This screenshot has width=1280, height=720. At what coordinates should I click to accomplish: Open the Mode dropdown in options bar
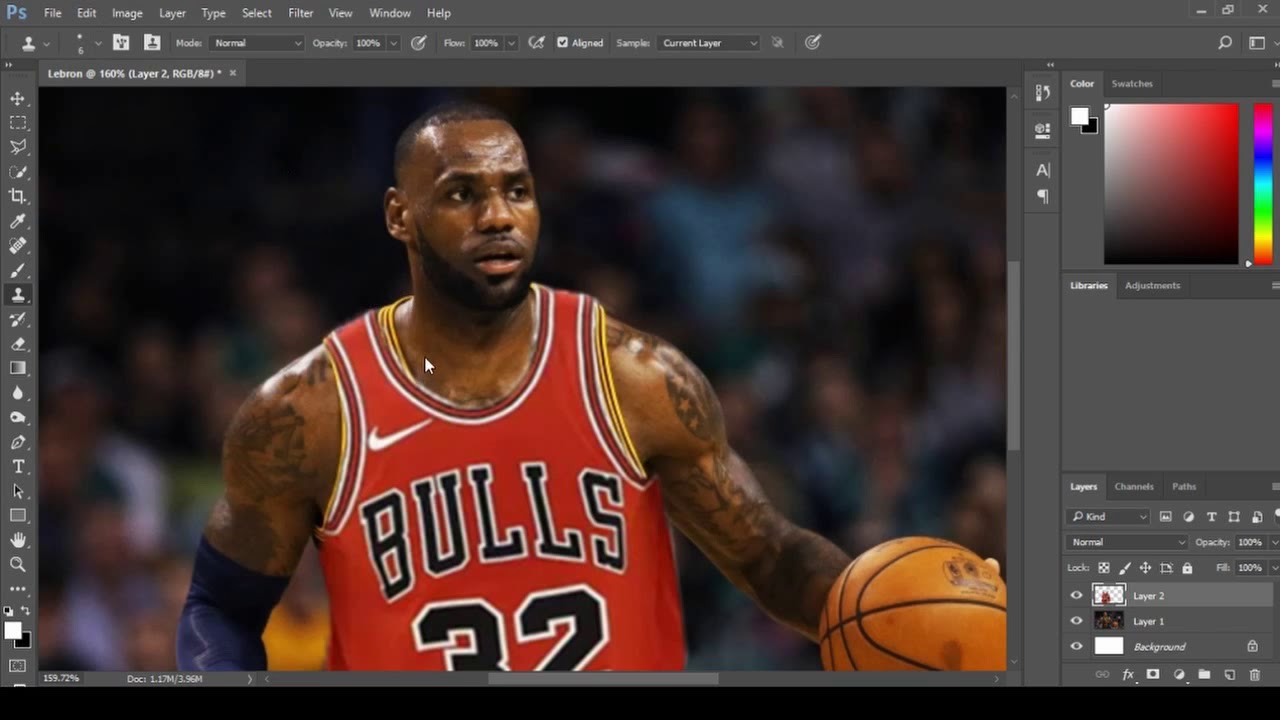pyautogui.click(x=257, y=43)
